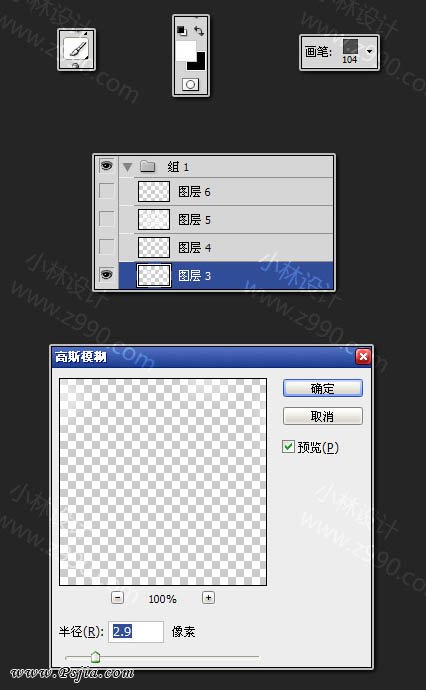Image resolution: width=426 pixels, height=690 pixels.
Task: Zoom out the blur preview
Action: pyautogui.click(x=117, y=598)
